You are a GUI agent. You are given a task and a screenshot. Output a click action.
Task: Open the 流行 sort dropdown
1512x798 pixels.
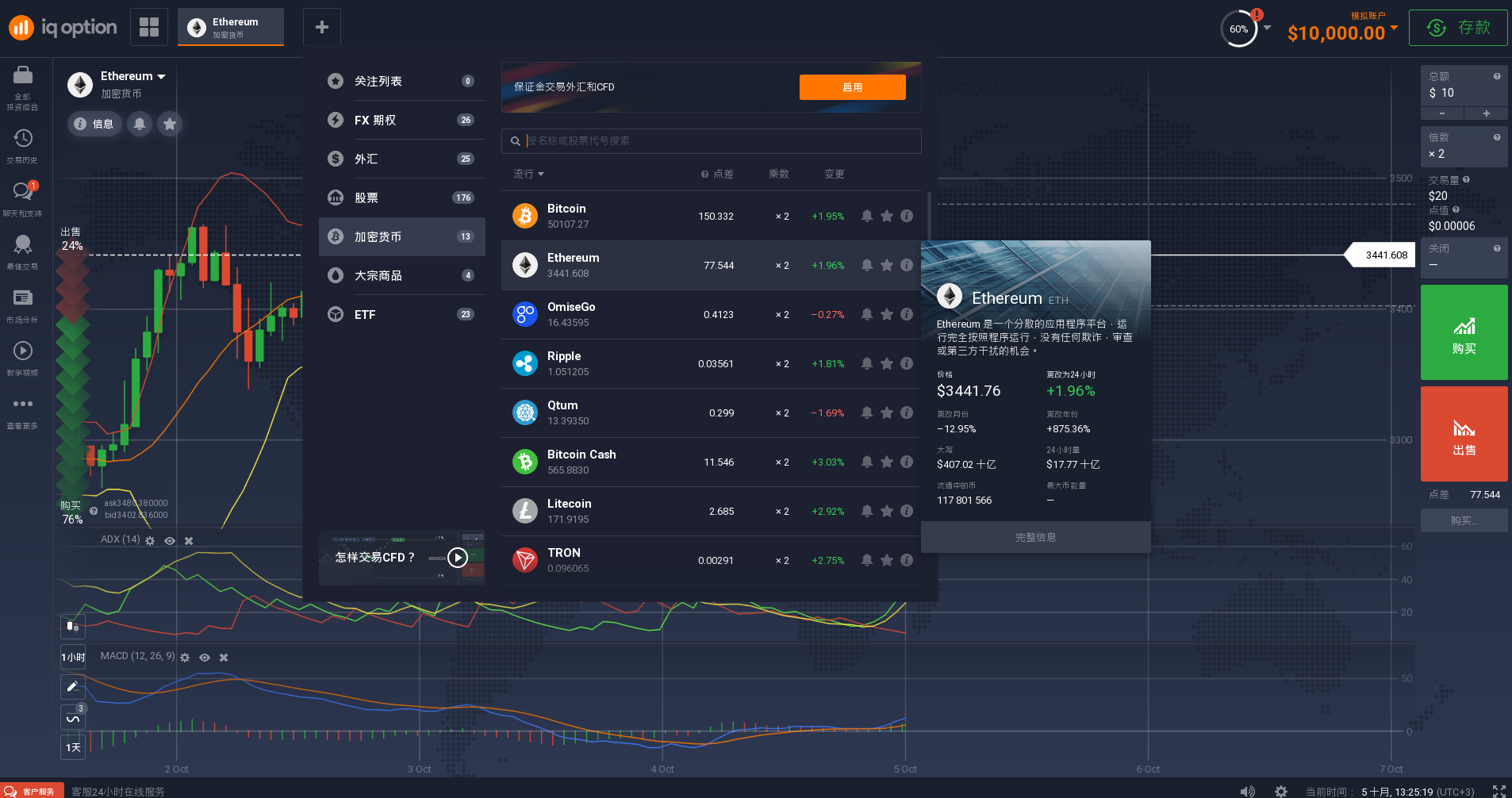[528, 174]
